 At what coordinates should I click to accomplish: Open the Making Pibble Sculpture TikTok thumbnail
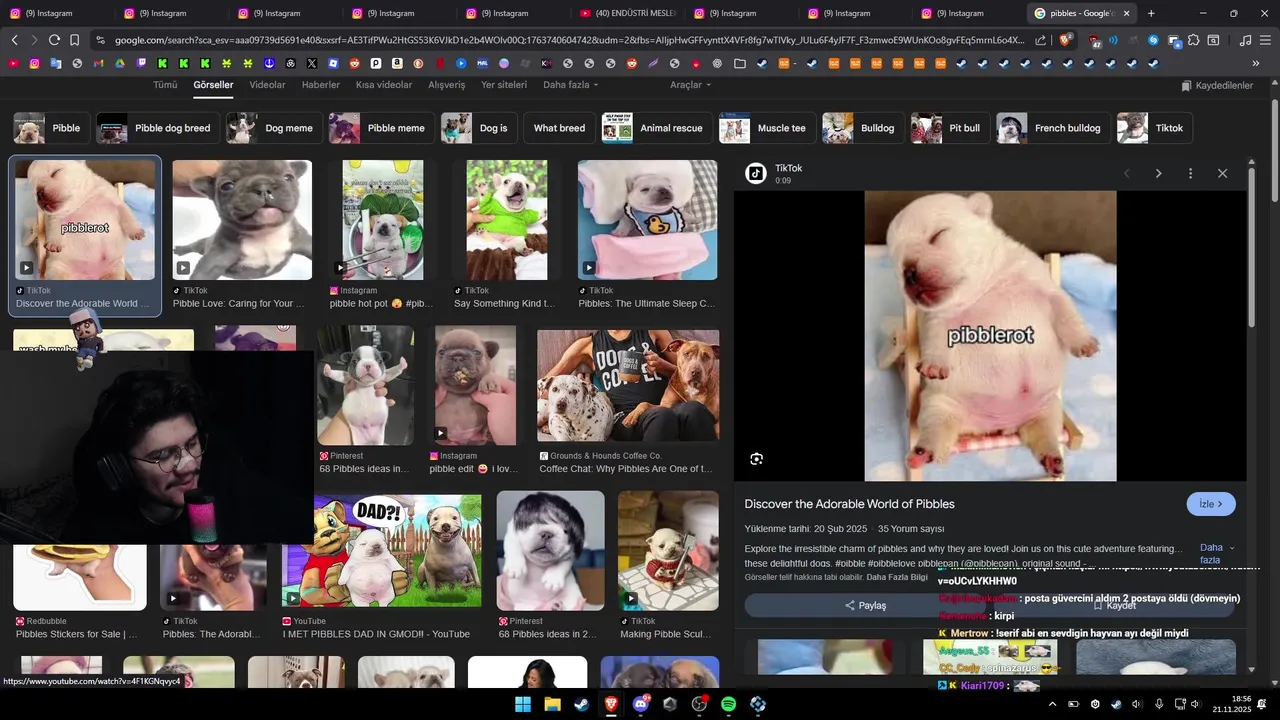point(668,551)
